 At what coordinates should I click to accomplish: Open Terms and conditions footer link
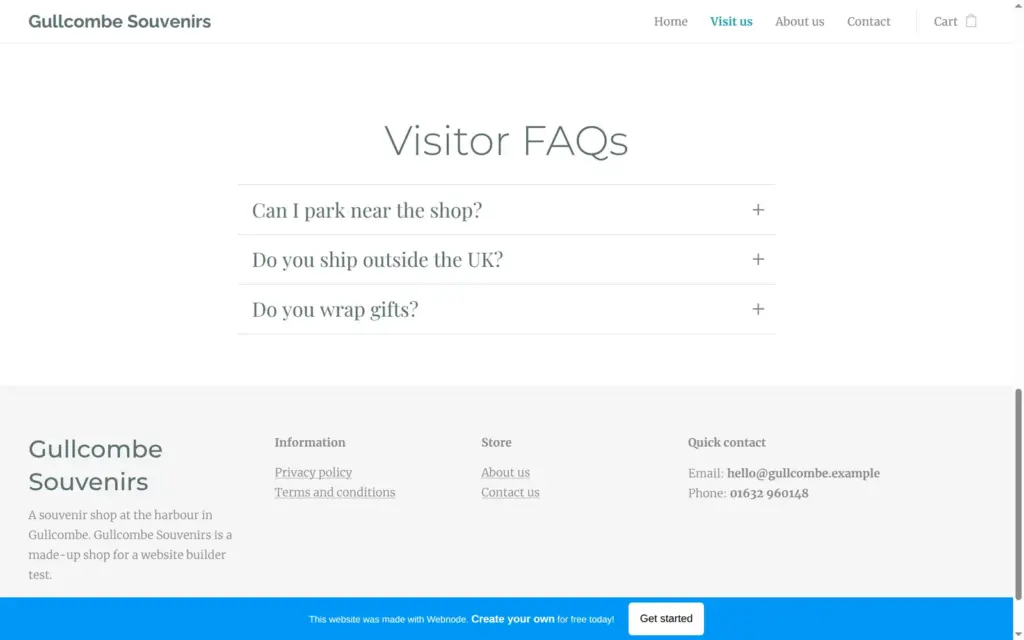coord(334,492)
